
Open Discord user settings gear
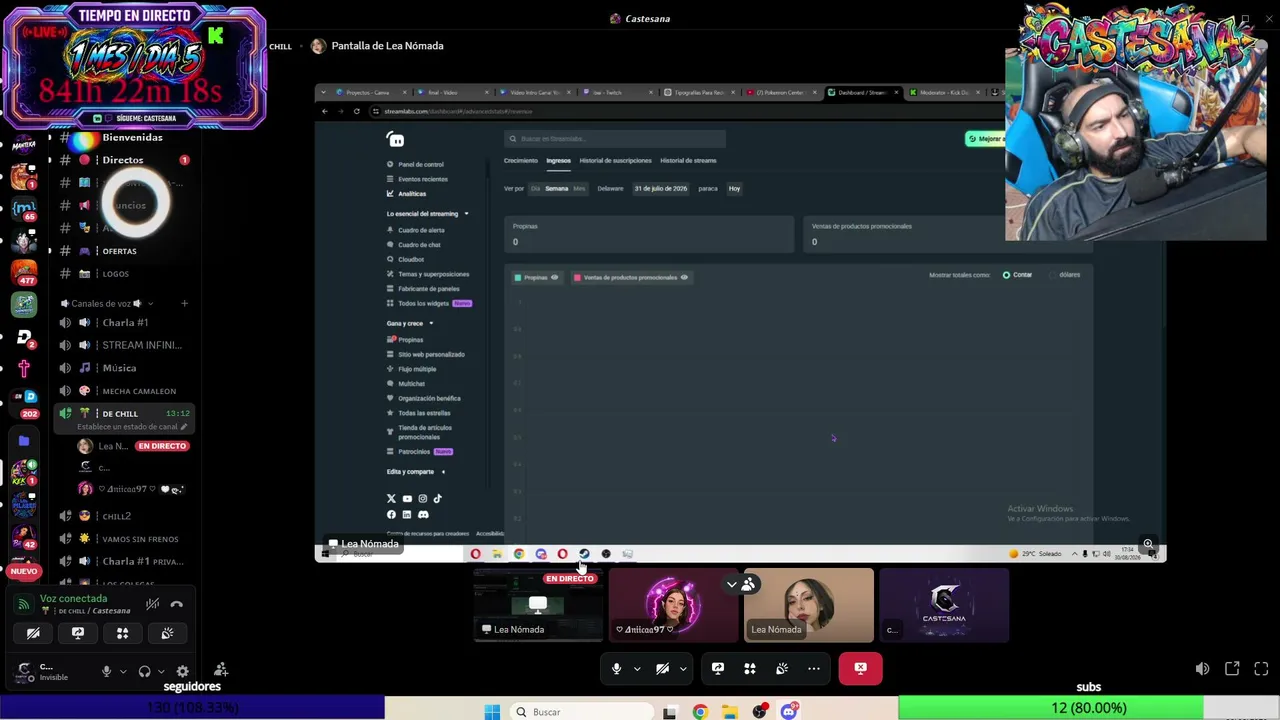(x=182, y=671)
